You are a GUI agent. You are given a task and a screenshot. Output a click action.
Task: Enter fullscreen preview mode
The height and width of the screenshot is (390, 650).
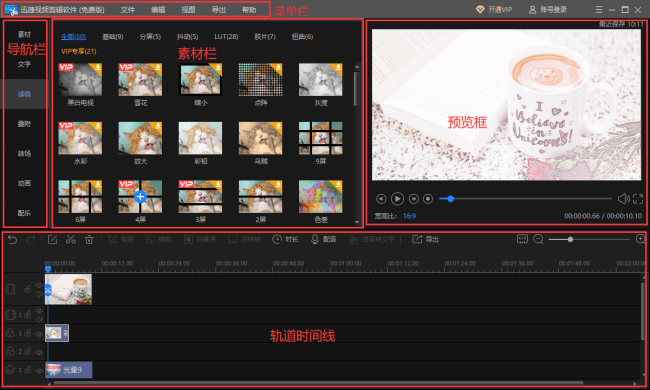click(x=638, y=199)
